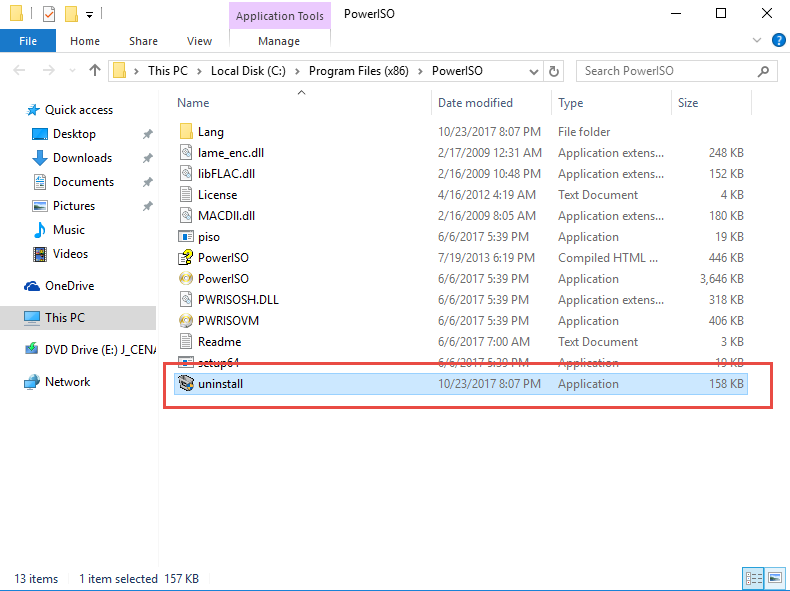Click the Documents icon in sidebar
This screenshot has height=591, width=790.
(x=40, y=182)
